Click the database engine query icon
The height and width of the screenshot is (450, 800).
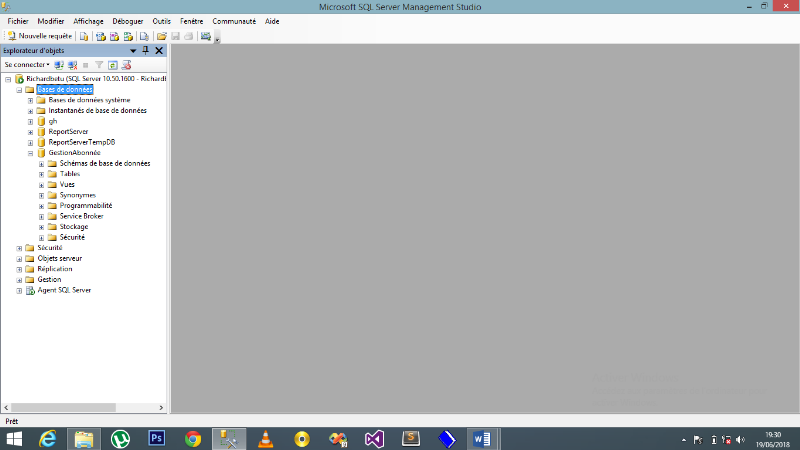84,36
